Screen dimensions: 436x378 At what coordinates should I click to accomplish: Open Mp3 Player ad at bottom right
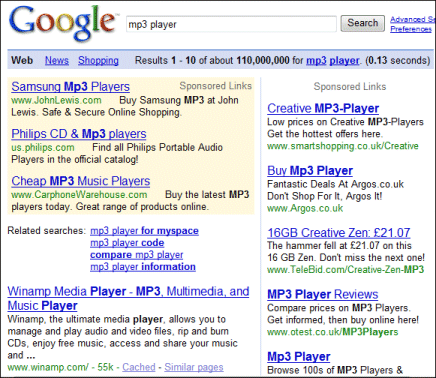pyautogui.click(x=299, y=357)
